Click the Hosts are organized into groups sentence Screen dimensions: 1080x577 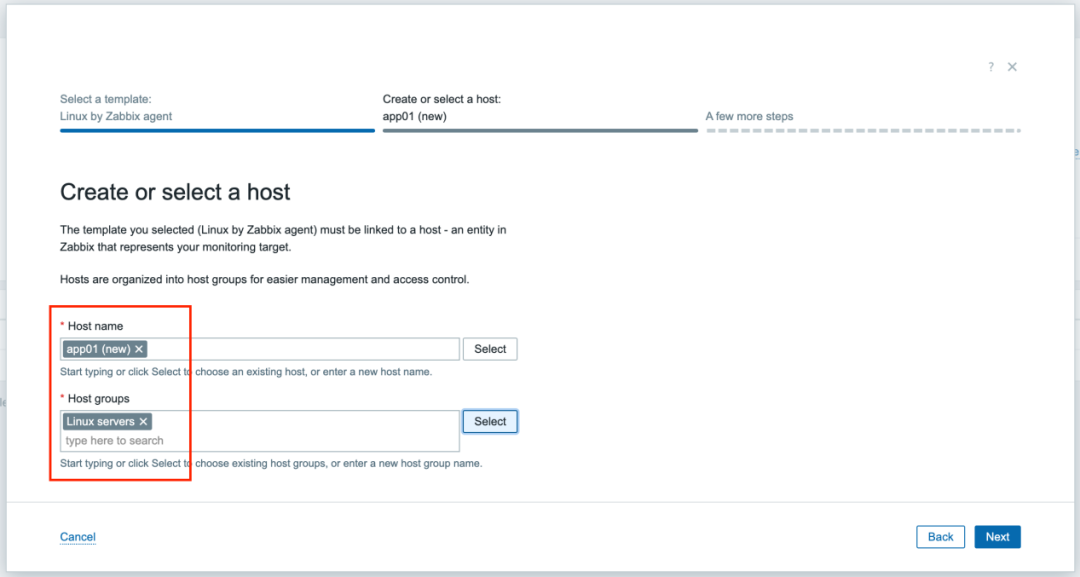point(264,280)
